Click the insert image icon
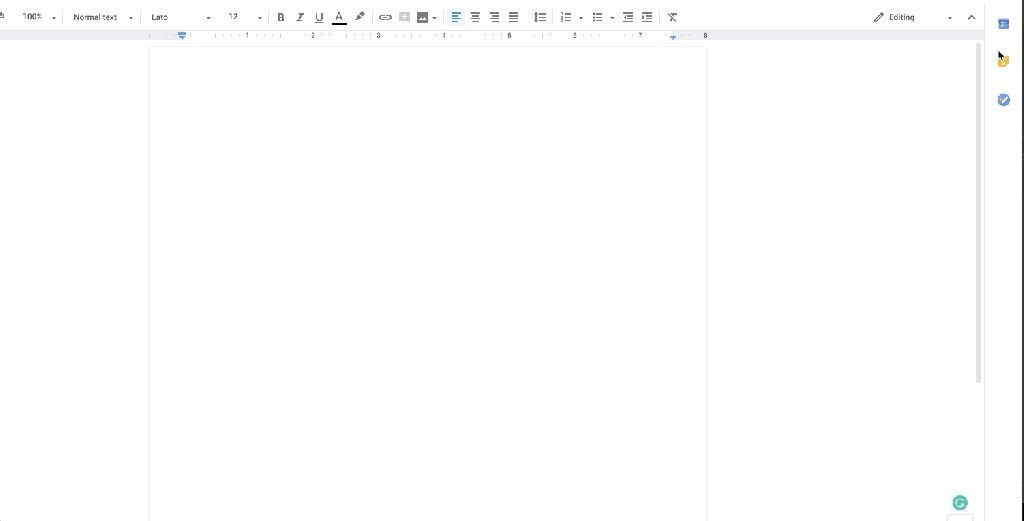Viewport: 1024px width, 521px height. 423,17
